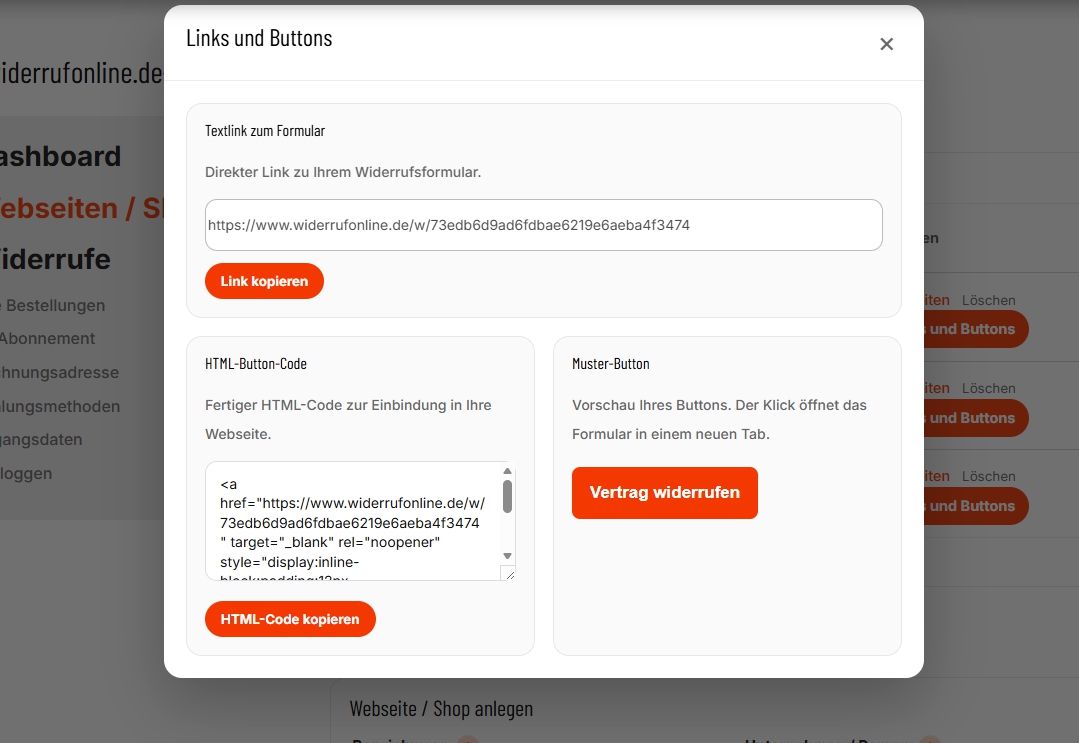
Task: Click the textarea resize handle corner
Action: click(x=510, y=574)
